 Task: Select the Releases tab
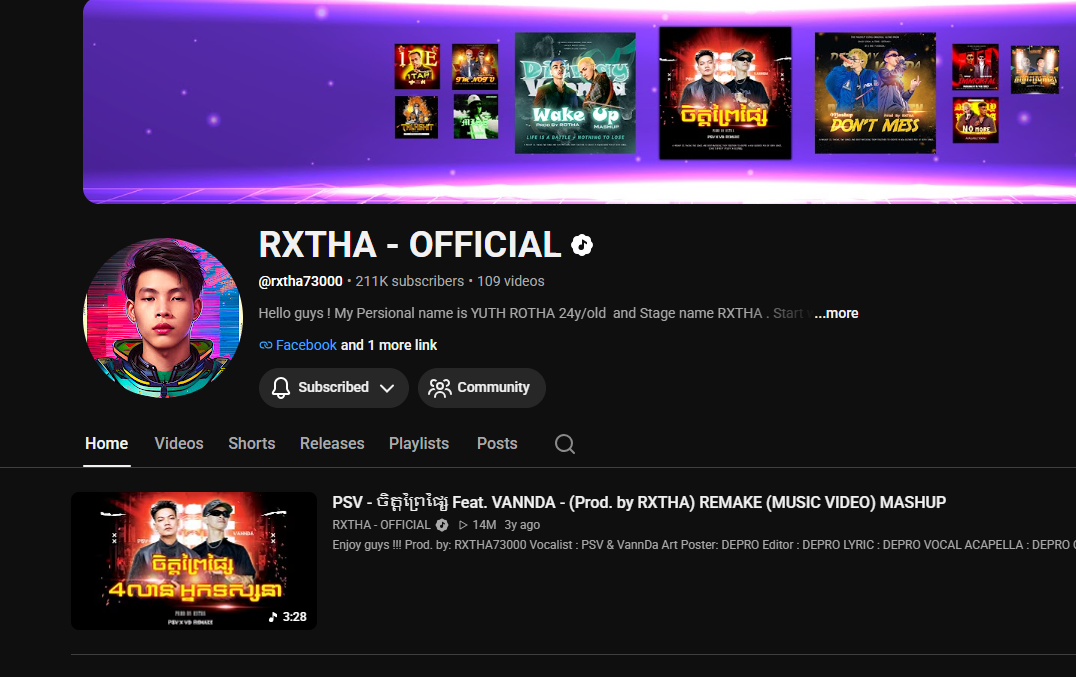[x=332, y=444]
